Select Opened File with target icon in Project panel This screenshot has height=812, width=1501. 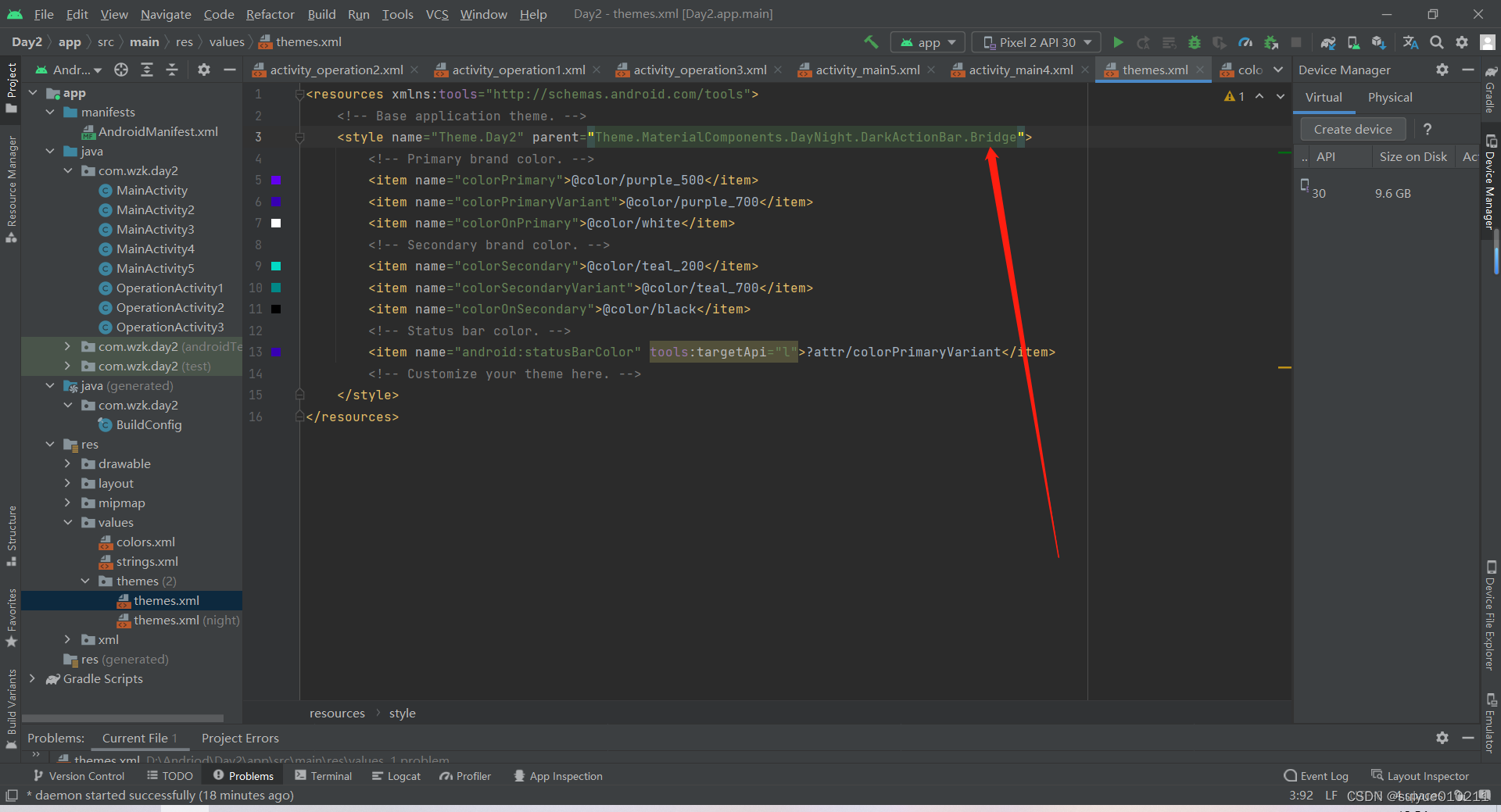click(121, 70)
